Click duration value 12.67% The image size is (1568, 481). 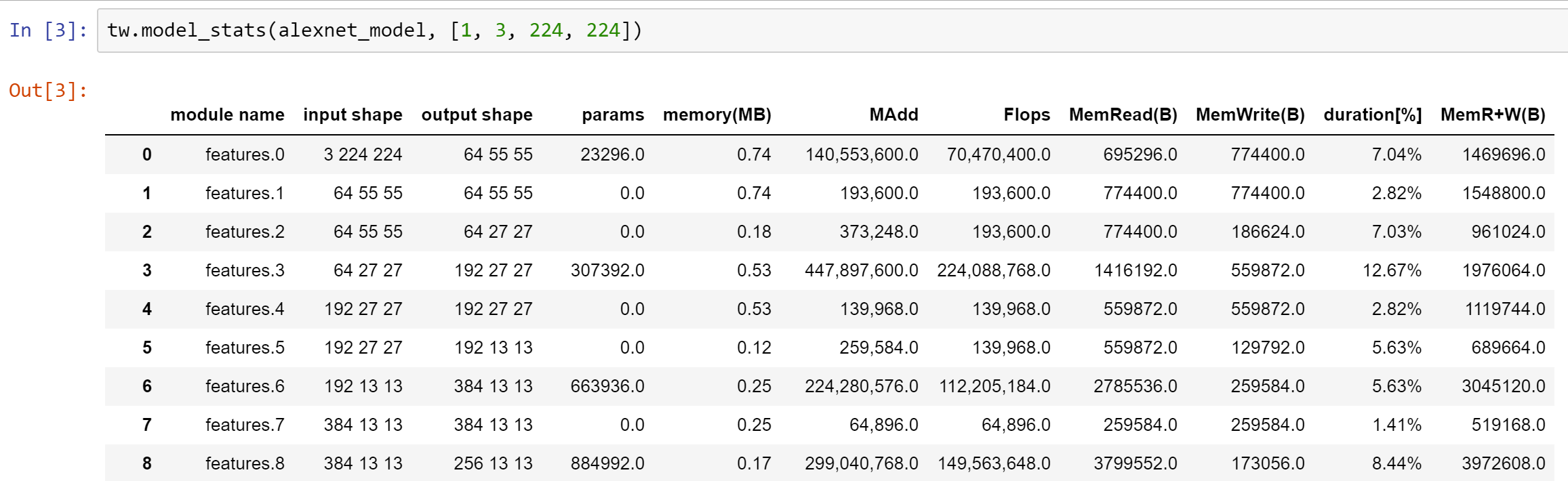coord(1392,270)
